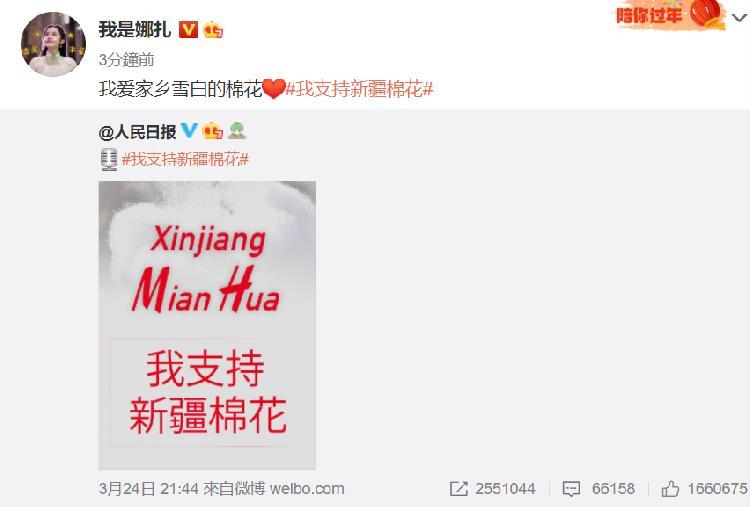The image size is (750, 507).
Task: Open the 3月24日 21:44 original post time
Action: 149,488
